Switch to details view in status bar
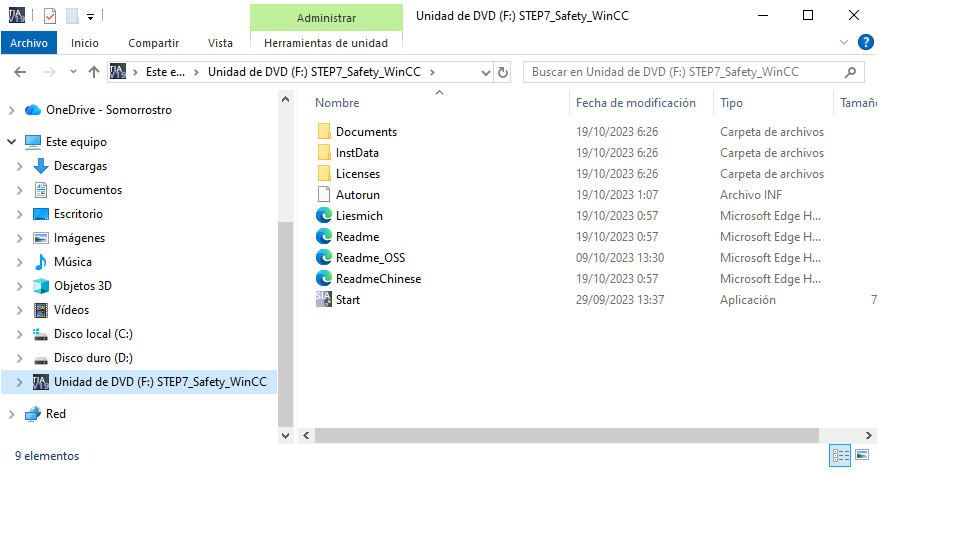The image size is (960, 540). coord(840,455)
